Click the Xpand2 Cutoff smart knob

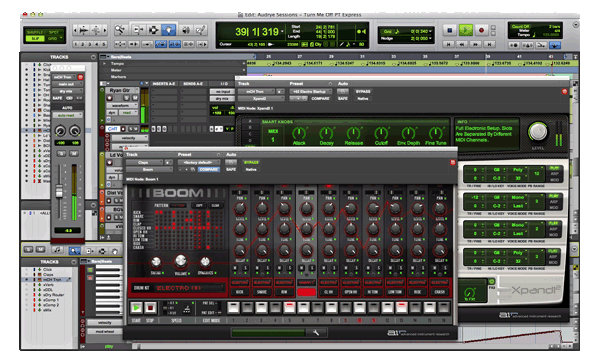pos(381,134)
